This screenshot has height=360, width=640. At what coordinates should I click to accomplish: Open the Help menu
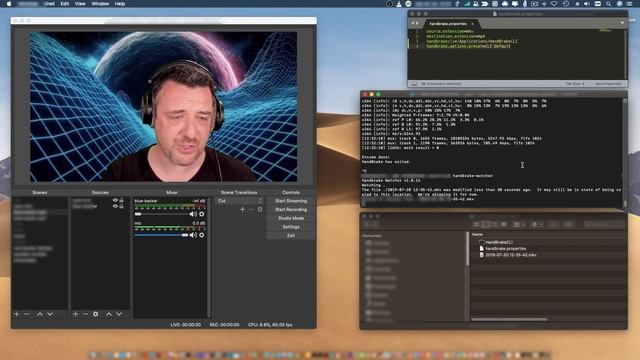120,4
